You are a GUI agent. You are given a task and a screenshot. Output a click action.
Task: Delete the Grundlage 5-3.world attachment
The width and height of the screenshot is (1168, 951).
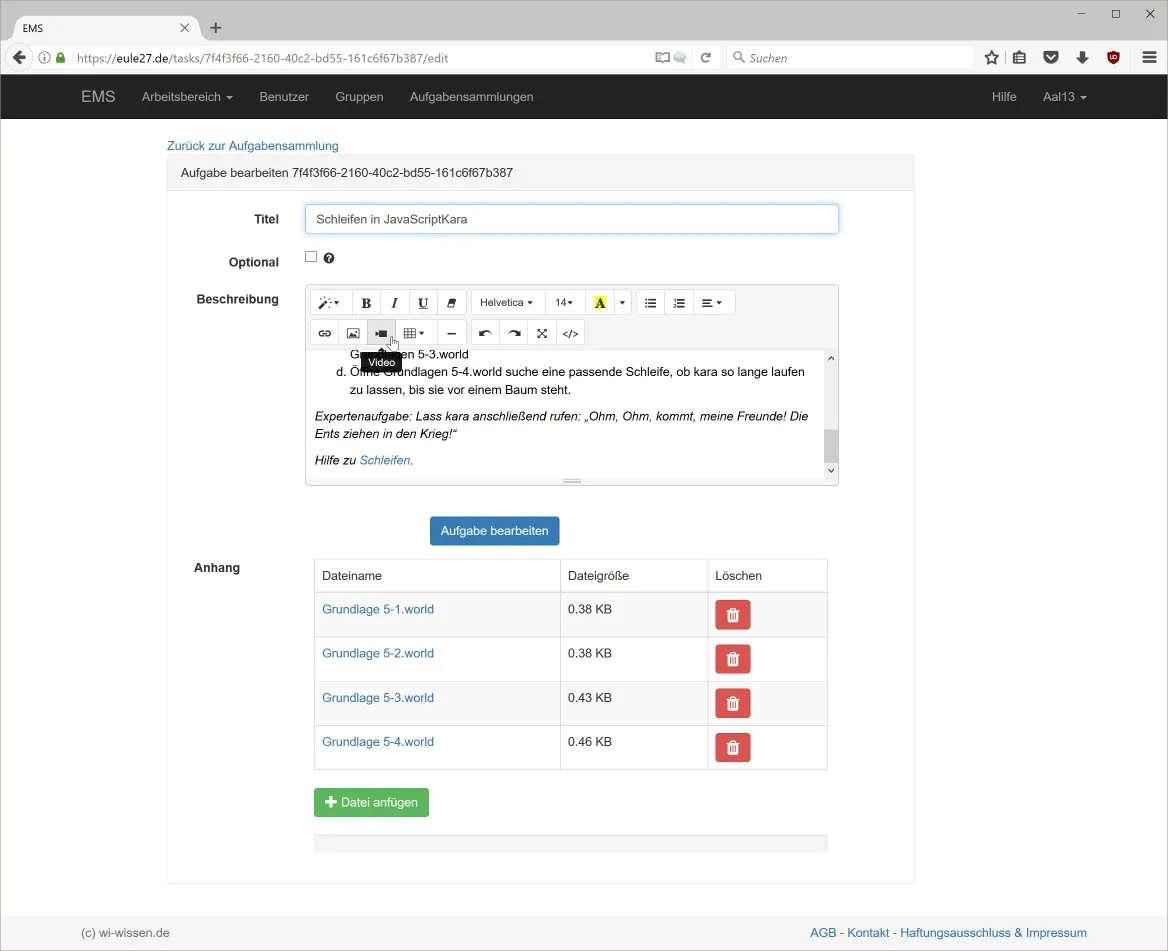733,704
